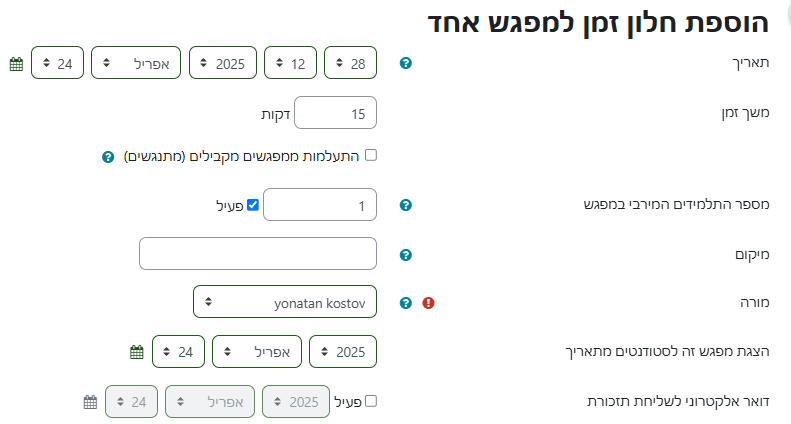Open help for מספר התלמידים המירבי במפגש
Viewport: 791px width, 424px height.
(x=406, y=205)
